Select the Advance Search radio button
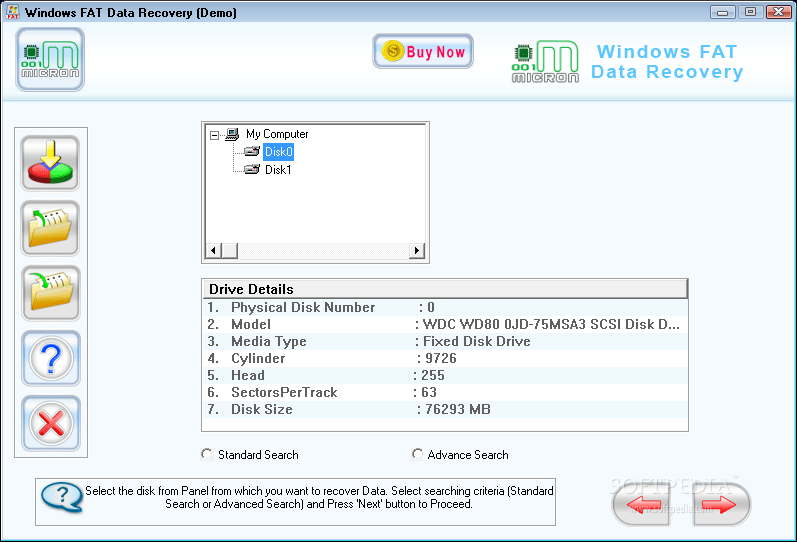 (x=417, y=454)
